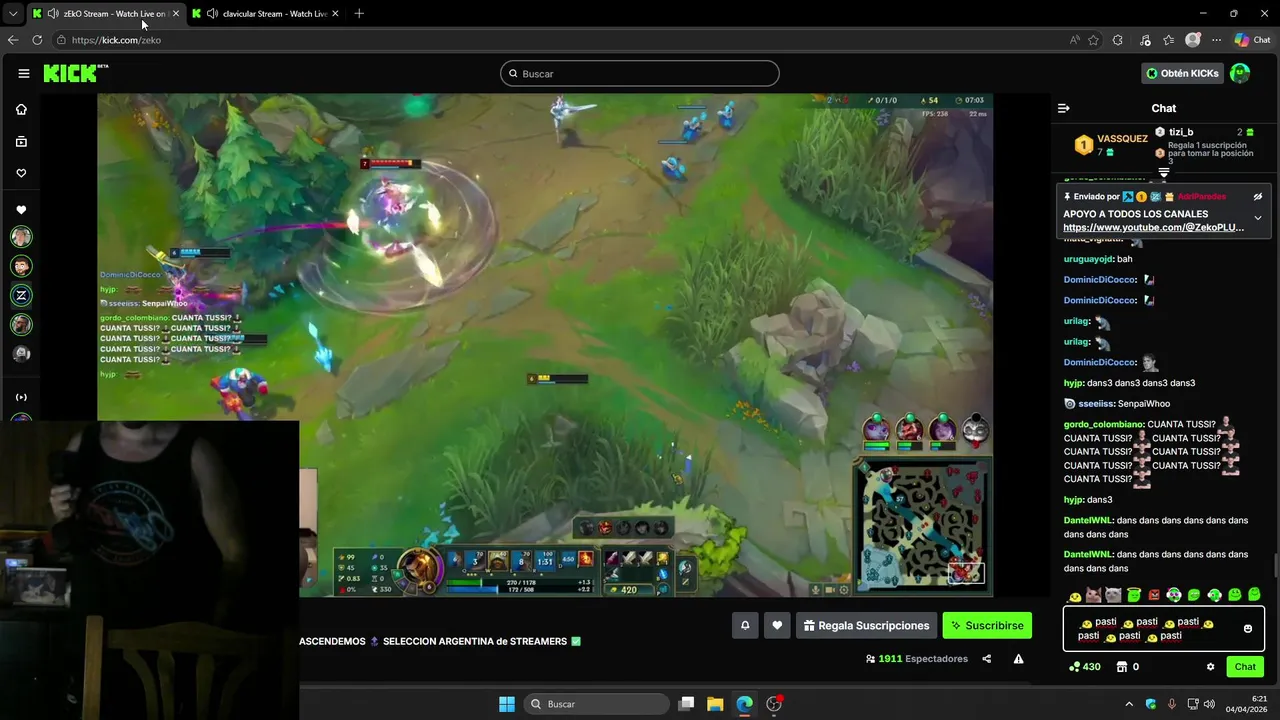Hide the pinned message
Screen dimensions: 1280x720
click(x=1258, y=197)
